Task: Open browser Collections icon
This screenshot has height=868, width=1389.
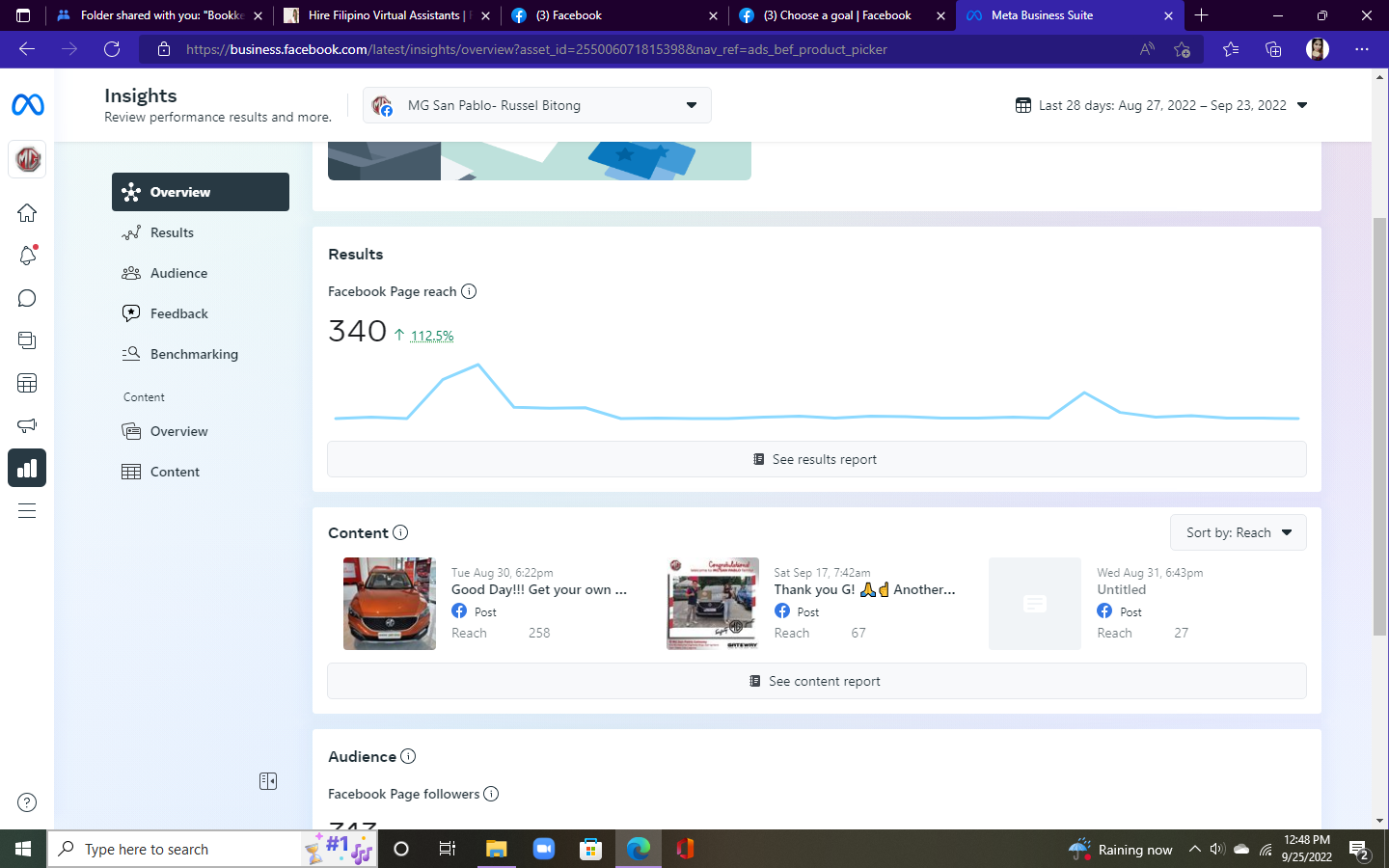Action: (1273, 49)
